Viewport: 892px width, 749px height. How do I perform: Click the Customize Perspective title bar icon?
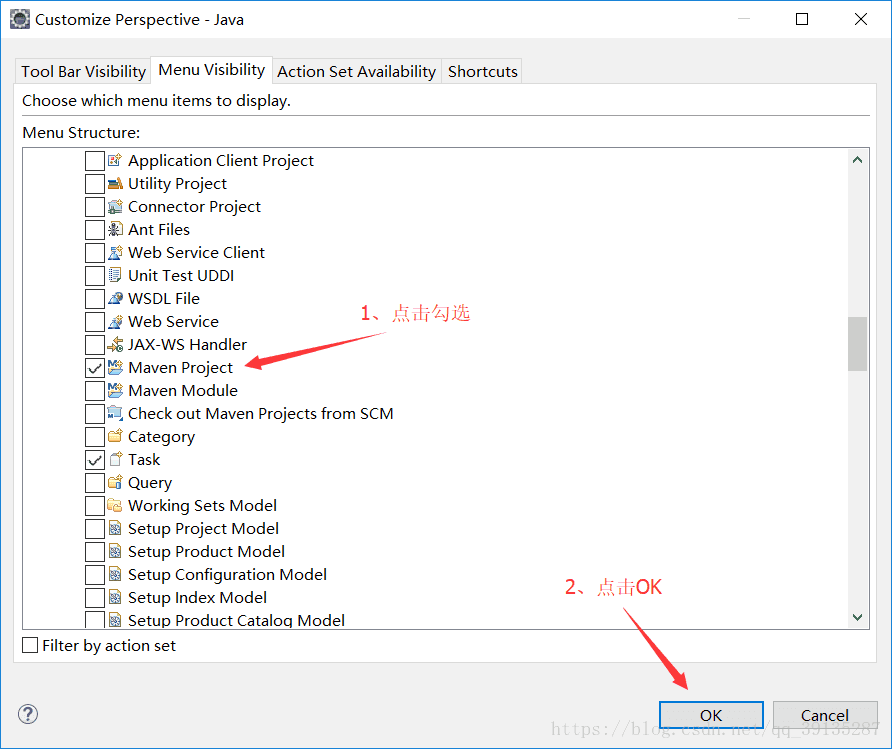pyautogui.click(x=19, y=19)
